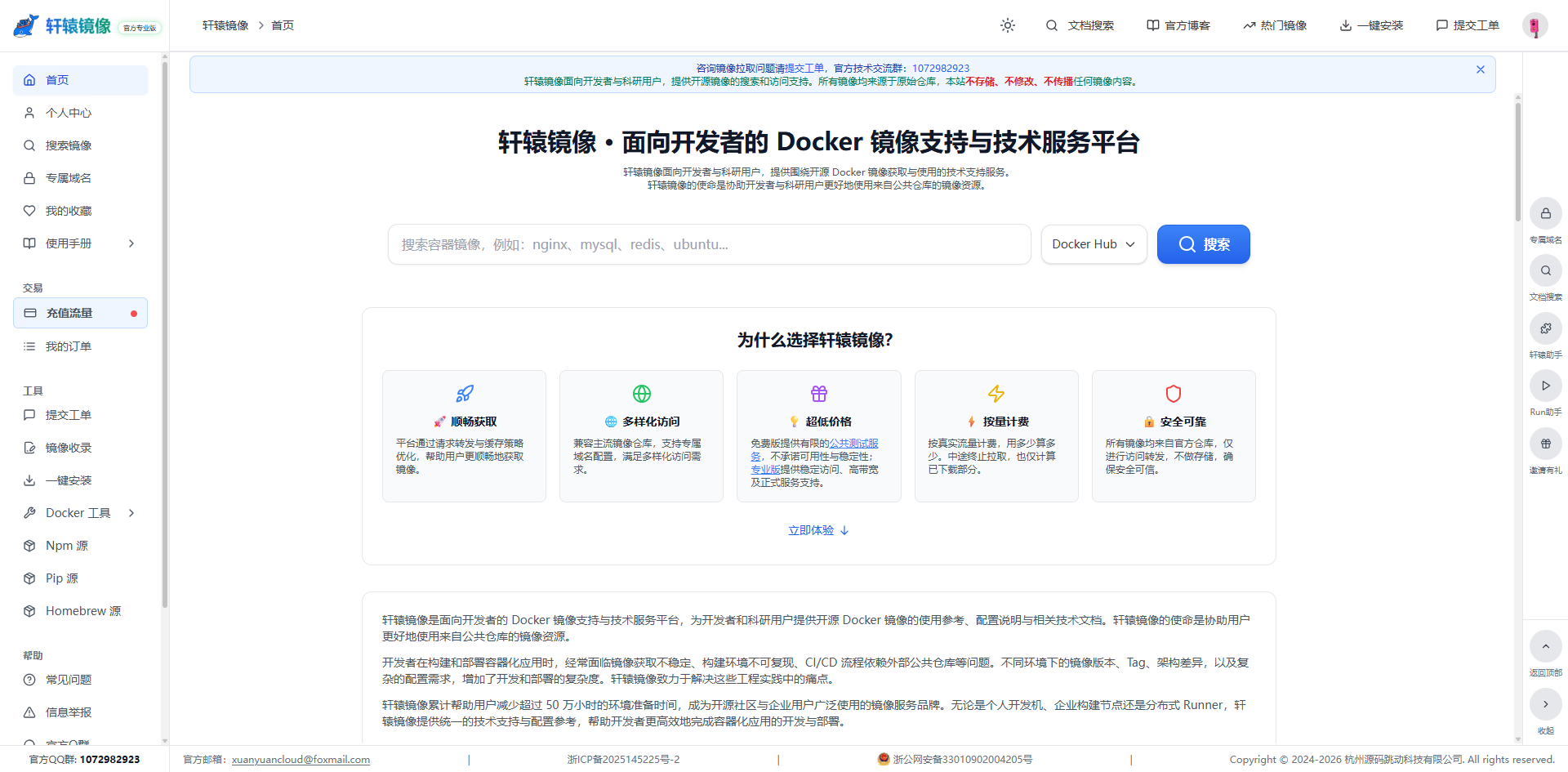Click 官方专业版 badge next to logo
The height and width of the screenshot is (772, 1568).
(140, 28)
